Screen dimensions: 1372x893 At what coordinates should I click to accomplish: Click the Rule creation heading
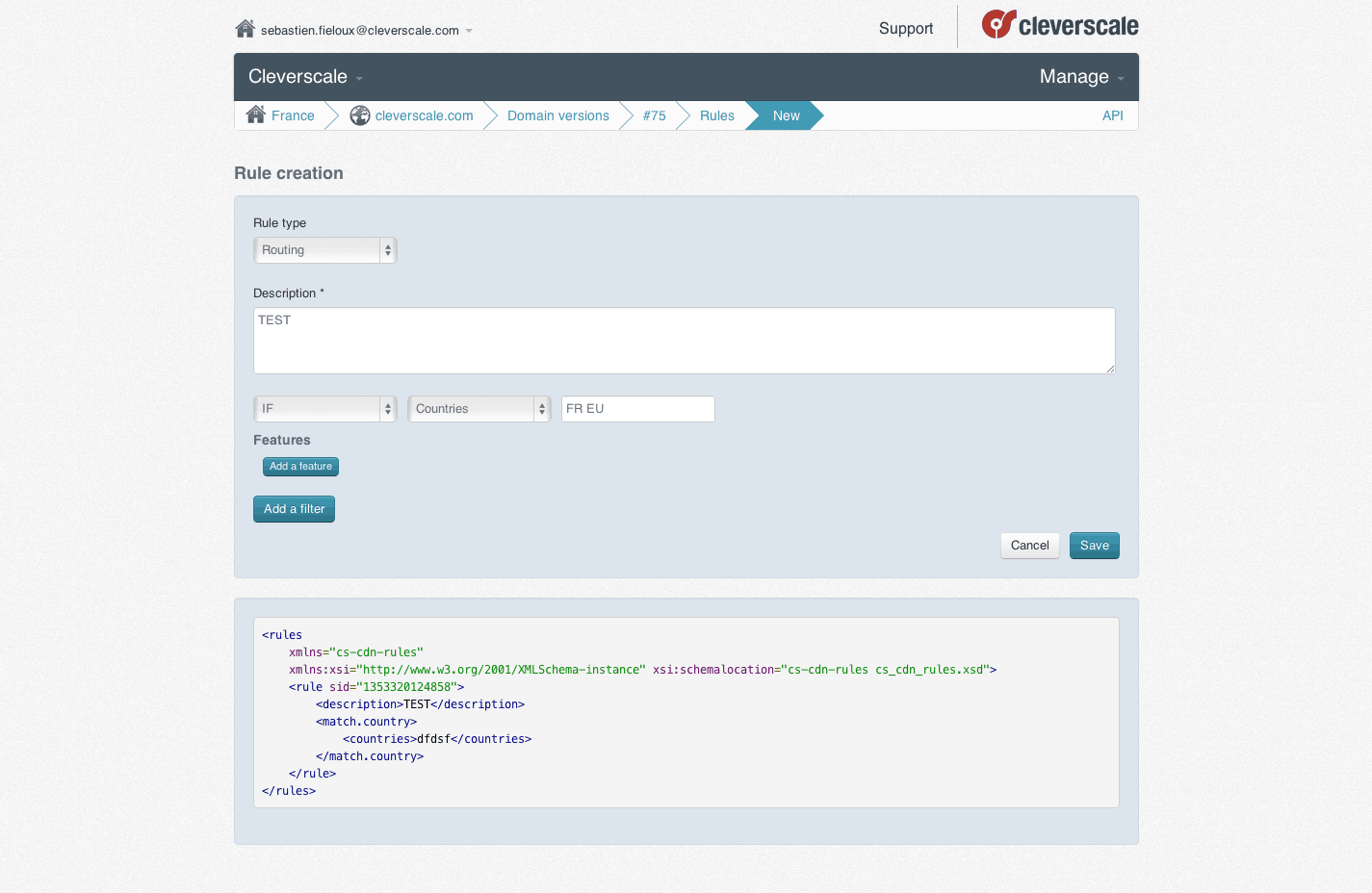pyautogui.click(x=289, y=173)
